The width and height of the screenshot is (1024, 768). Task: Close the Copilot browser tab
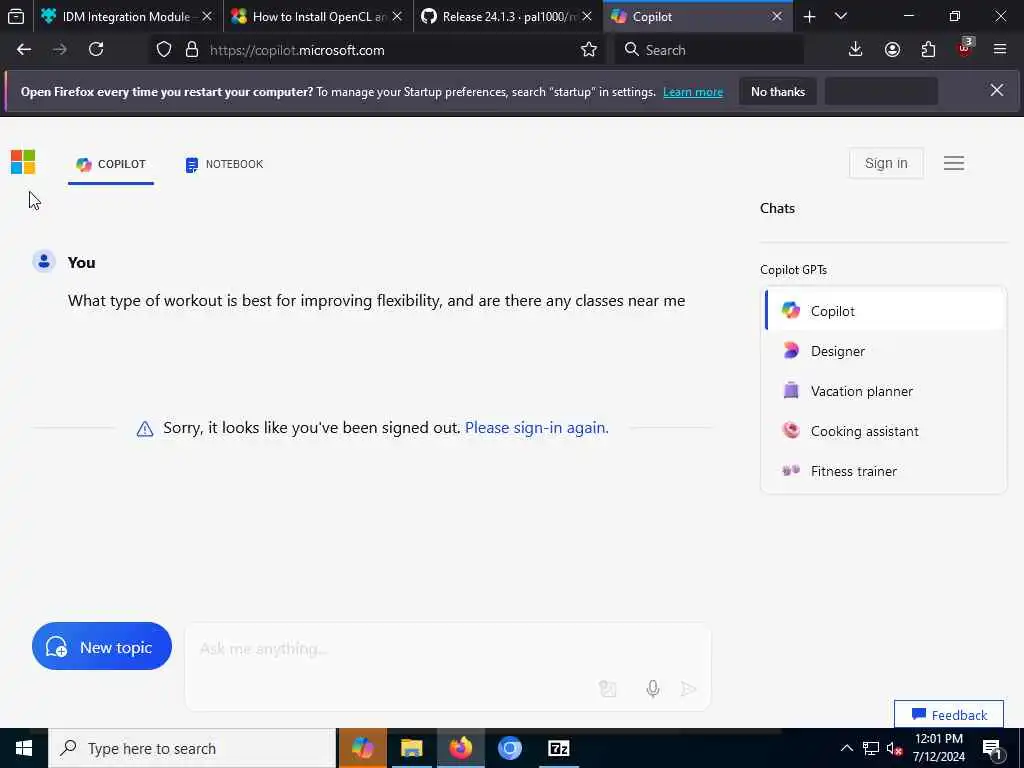pyautogui.click(x=777, y=16)
